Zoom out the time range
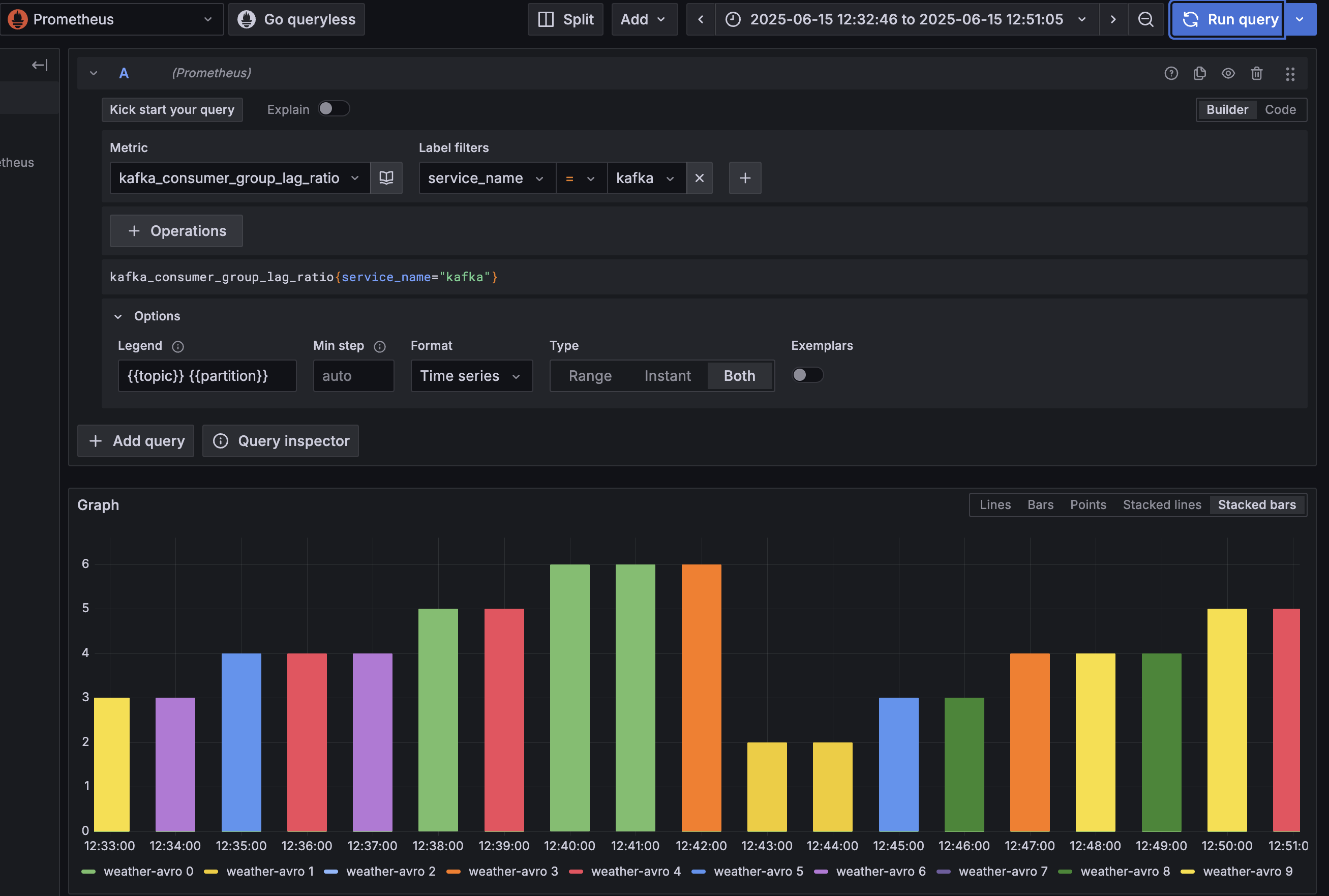This screenshot has height=896, width=1329. [1145, 19]
